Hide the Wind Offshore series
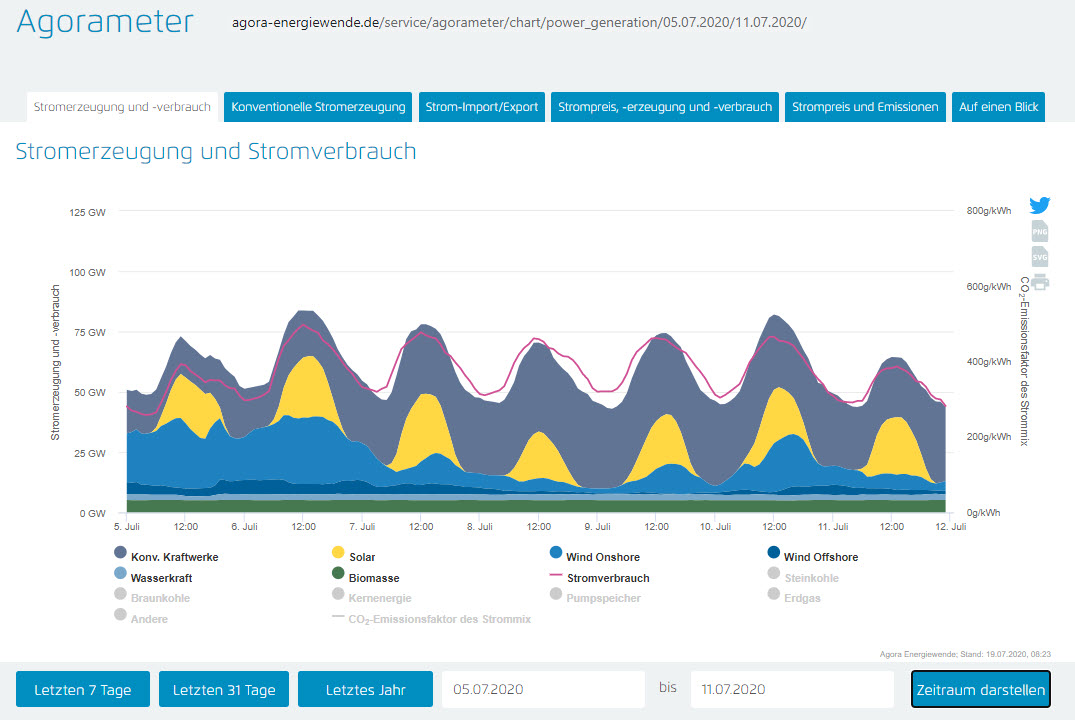The image size is (1075, 720). (x=820, y=557)
